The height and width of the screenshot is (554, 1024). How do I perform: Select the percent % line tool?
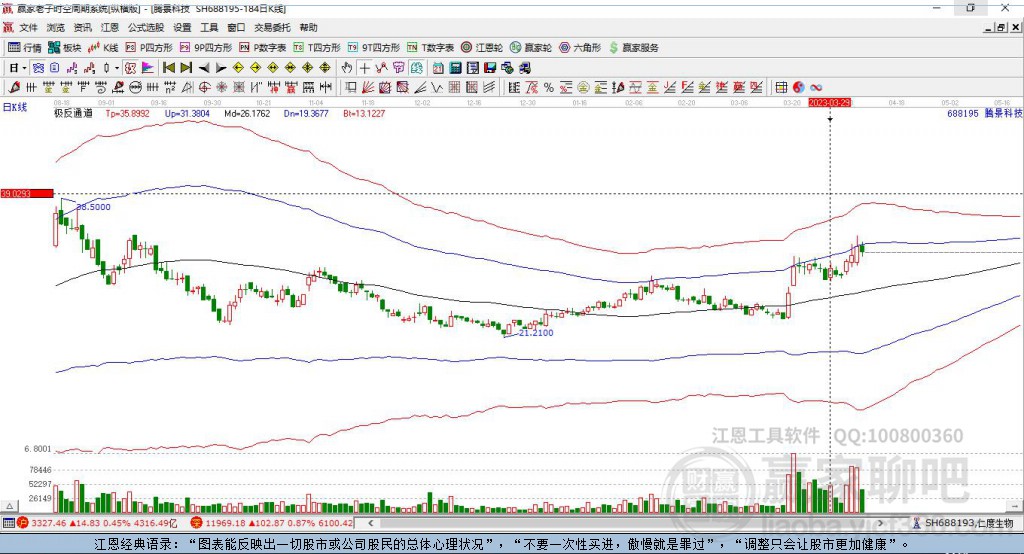coord(549,88)
